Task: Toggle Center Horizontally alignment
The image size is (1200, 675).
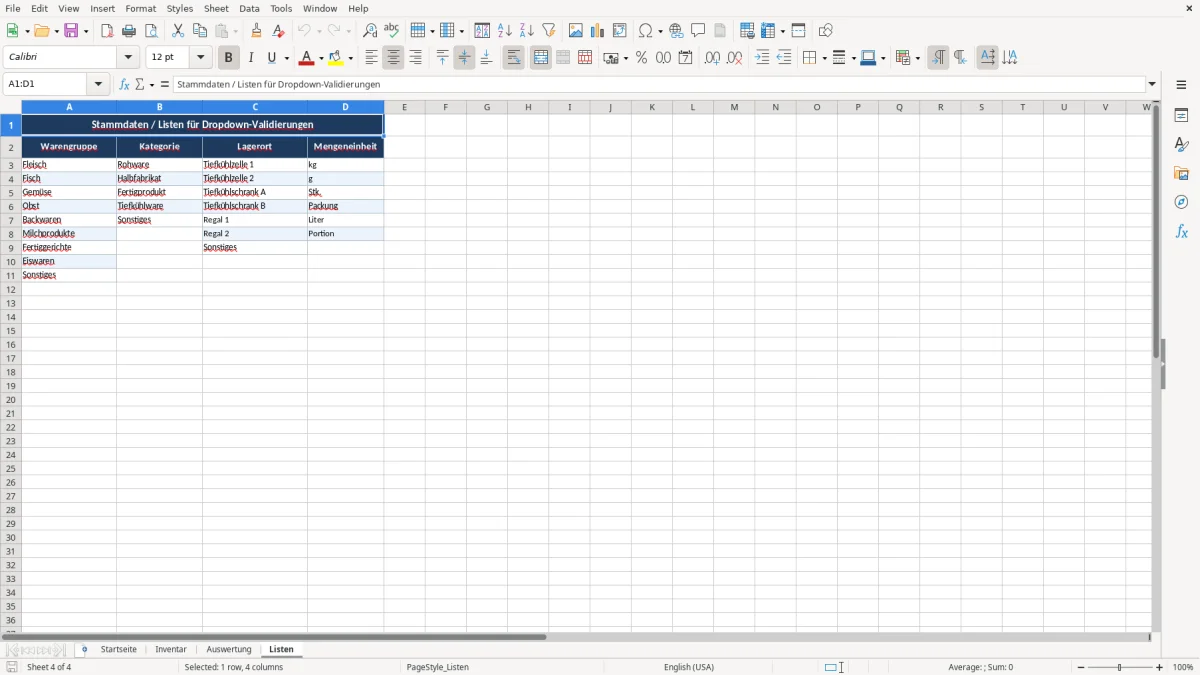Action: point(393,58)
